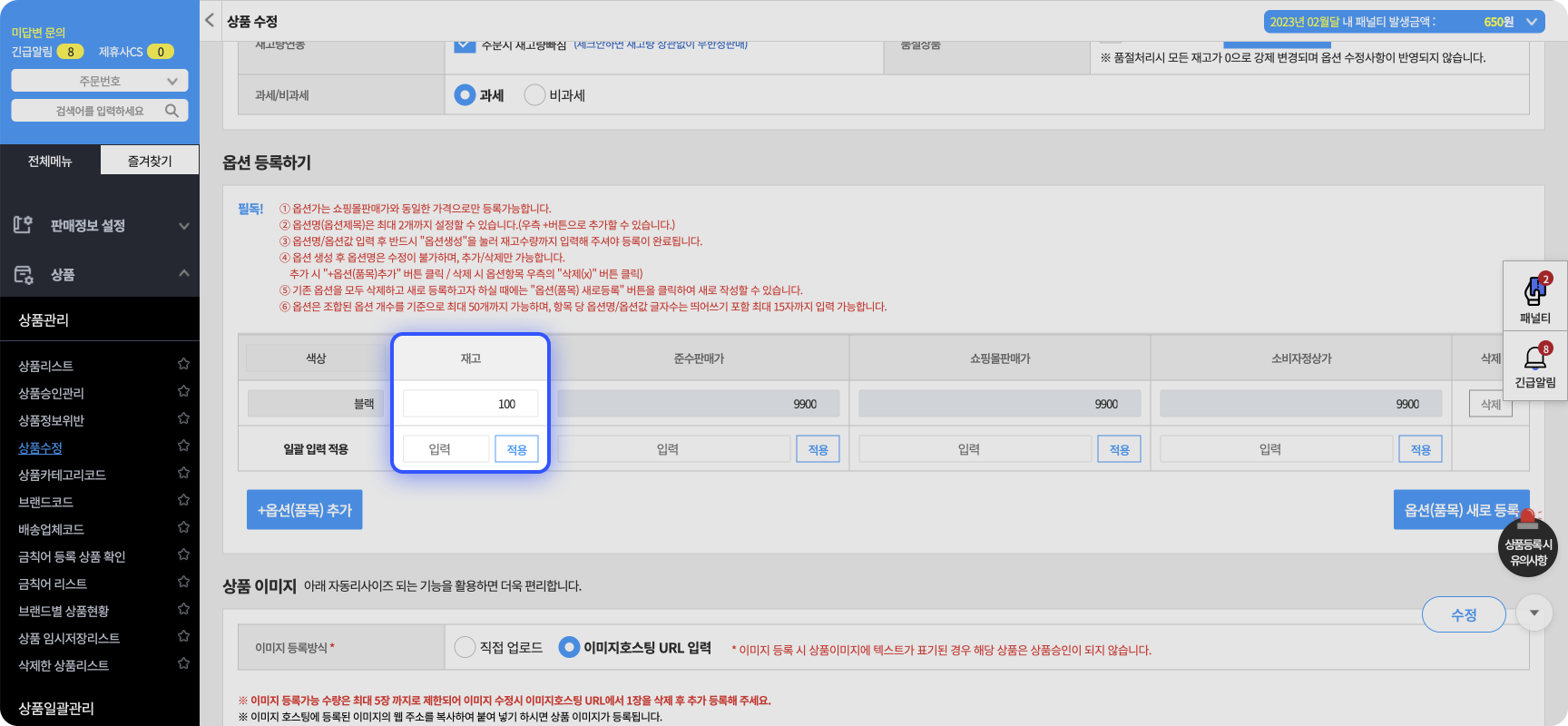Click the 옵션(품목) 새로 등록 button

[x=1459, y=510]
